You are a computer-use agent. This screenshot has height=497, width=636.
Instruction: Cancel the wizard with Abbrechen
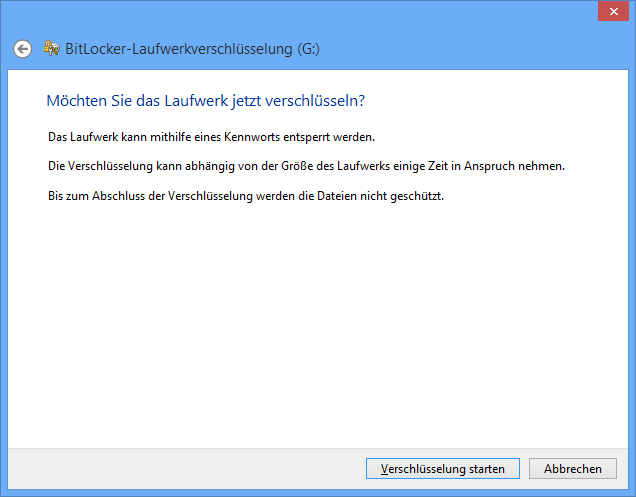pos(573,469)
